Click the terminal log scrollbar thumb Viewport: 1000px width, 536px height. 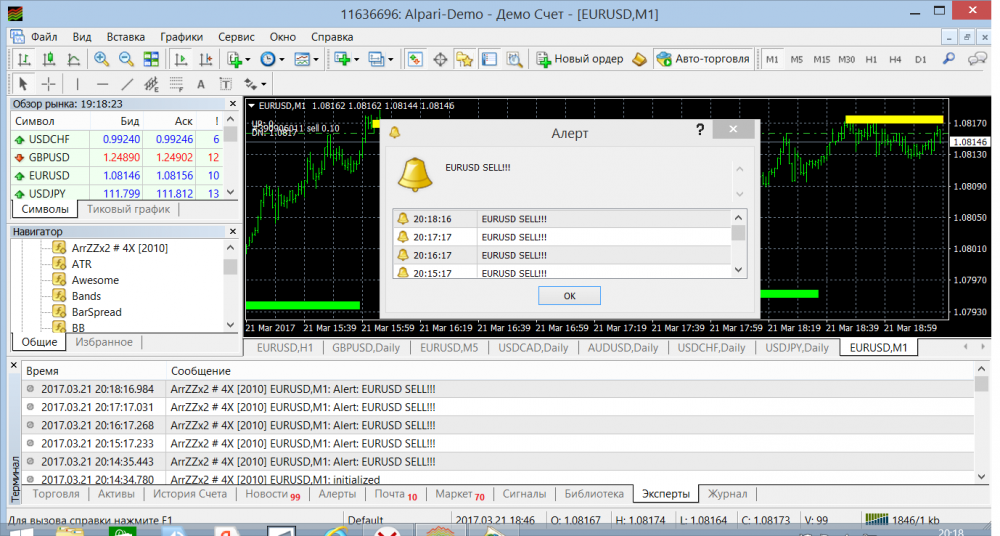pos(982,383)
